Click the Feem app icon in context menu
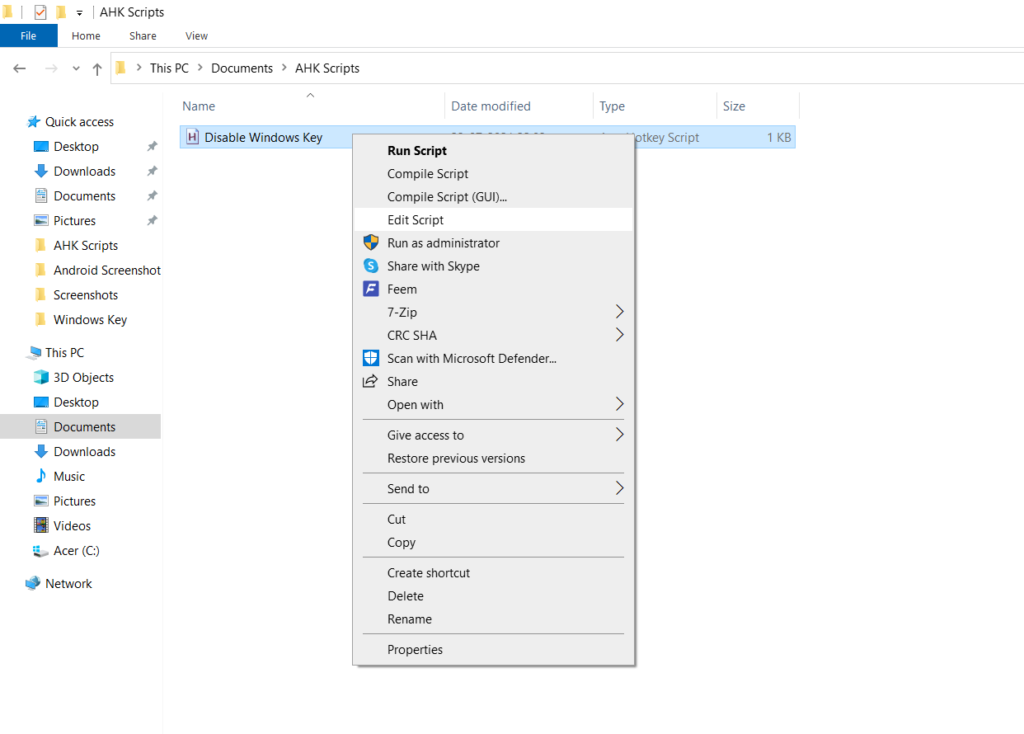This screenshot has height=734, width=1024. coord(371,289)
